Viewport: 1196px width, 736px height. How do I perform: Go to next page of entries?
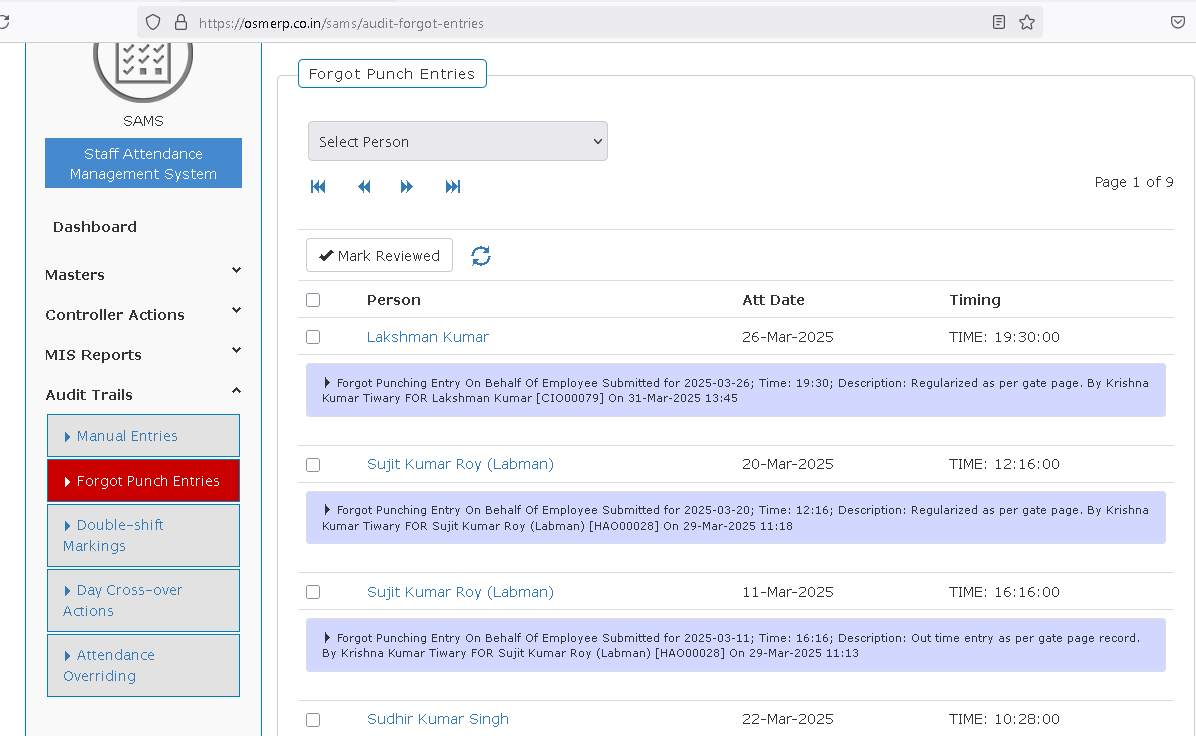(x=407, y=187)
